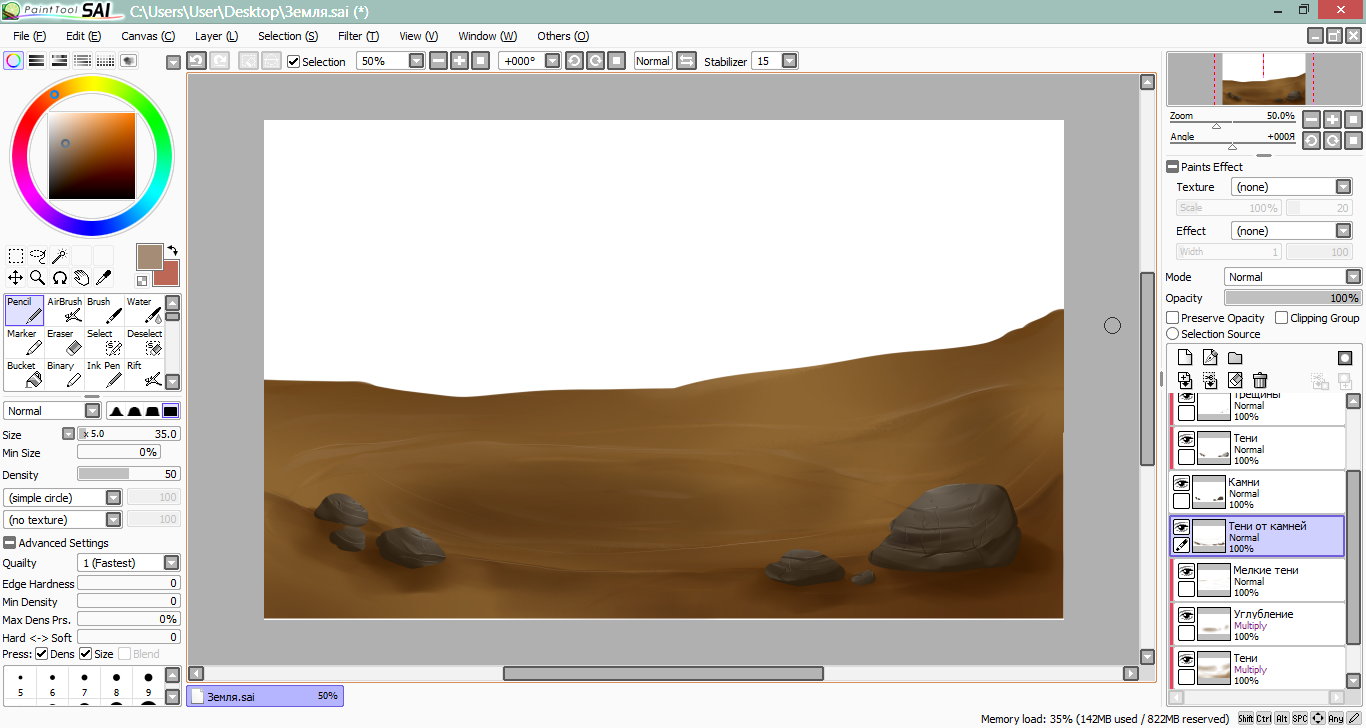Open the layer Mode dropdown
Viewport: 1366px width, 728px height.
pos(1353,277)
